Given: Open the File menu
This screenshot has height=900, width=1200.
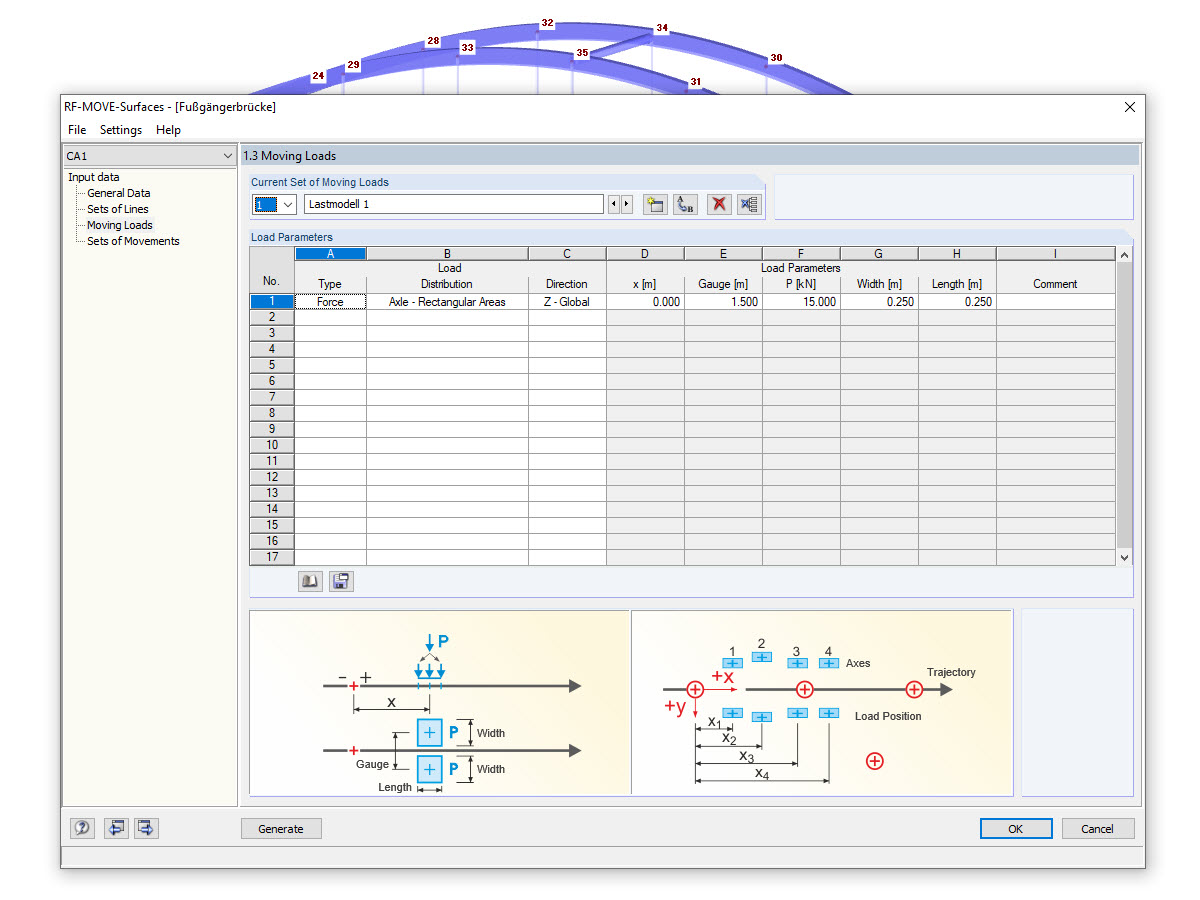Looking at the screenshot, I should 76,129.
